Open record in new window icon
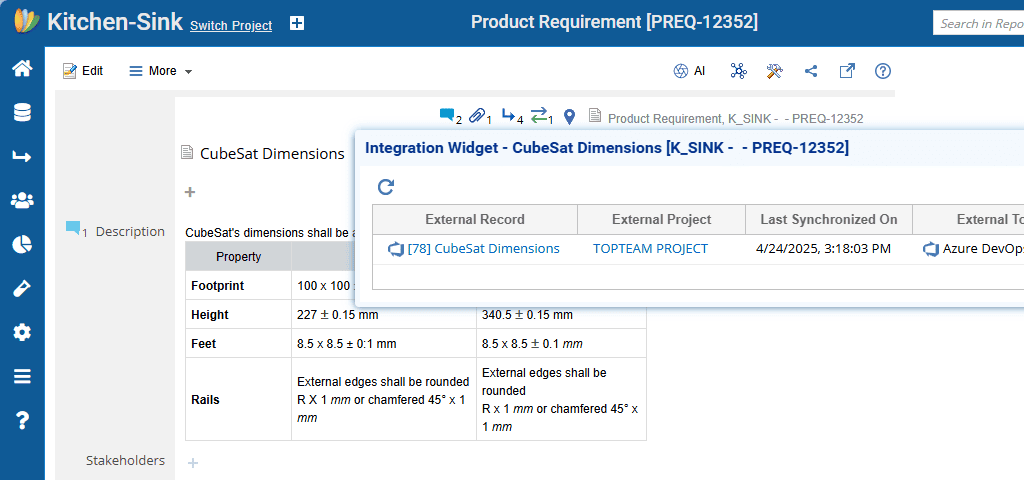 pyautogui.click(x=847, y=71)
